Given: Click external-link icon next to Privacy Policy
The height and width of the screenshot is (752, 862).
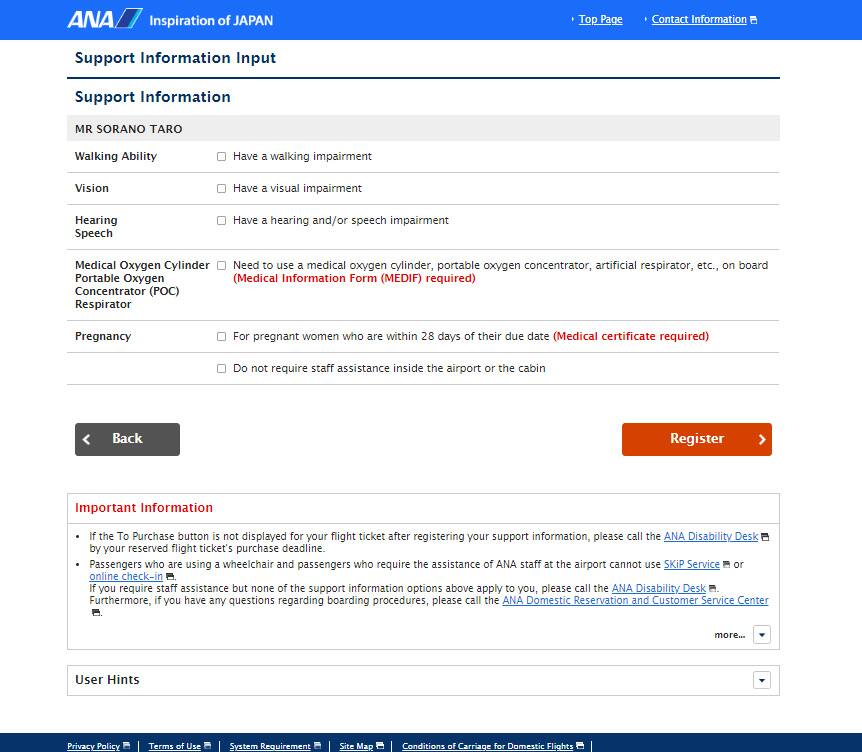Looking at the screenshot, I should [127, 746].
